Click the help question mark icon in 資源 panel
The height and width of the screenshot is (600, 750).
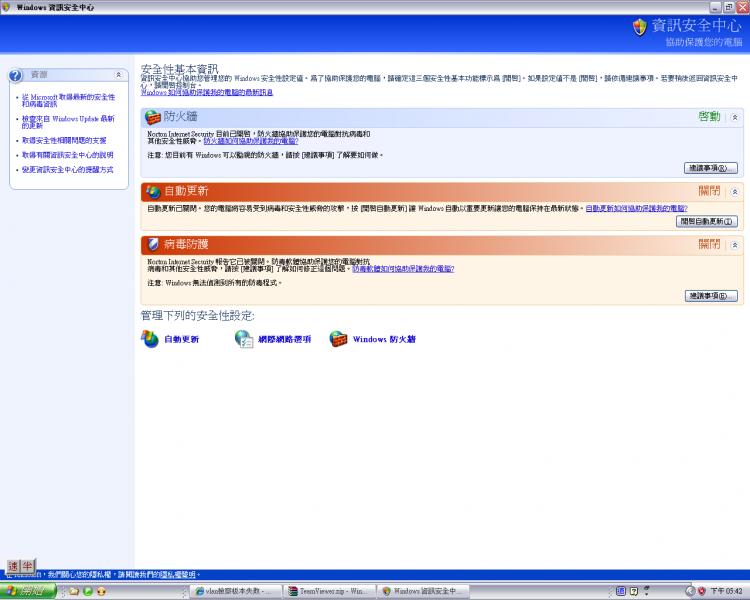(15, 75)
